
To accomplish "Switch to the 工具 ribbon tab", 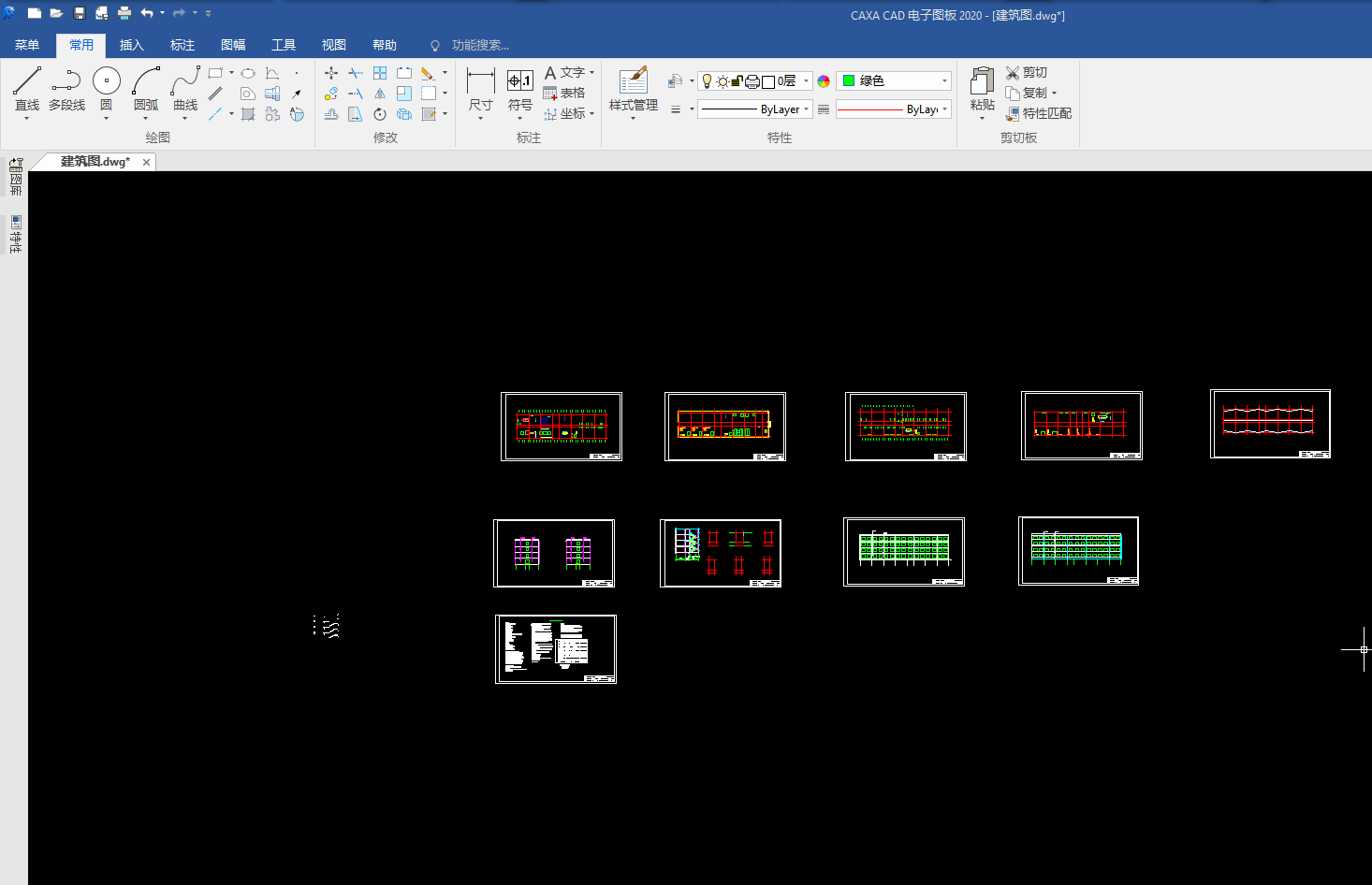I will [x=284, y=45].
